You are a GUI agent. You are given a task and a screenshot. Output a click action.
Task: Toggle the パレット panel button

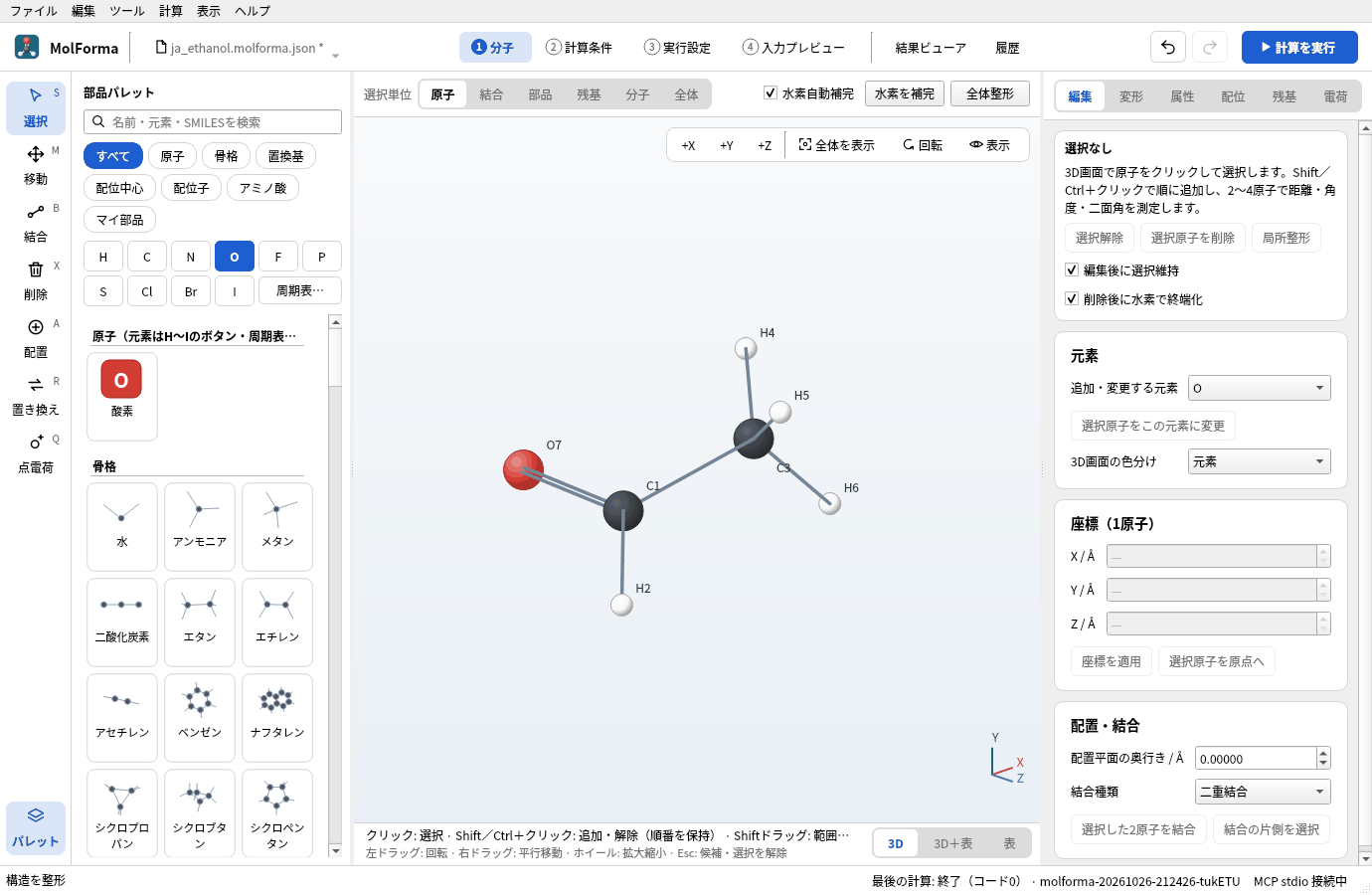pos(36,827)
